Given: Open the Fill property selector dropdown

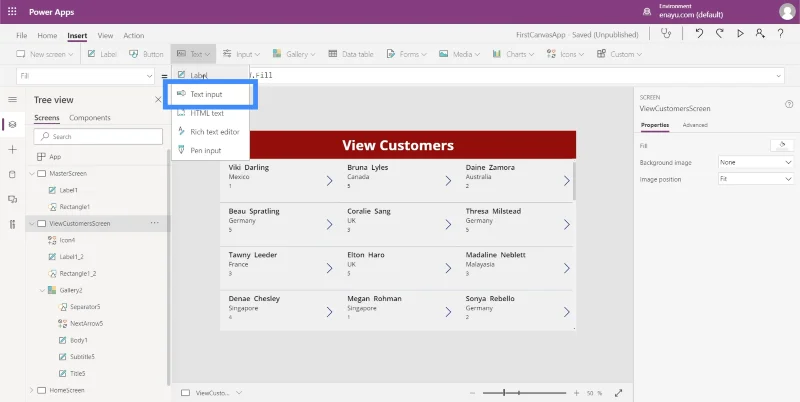Looking at the screenshot, I should pyautogui.click(x=85, y=76).
